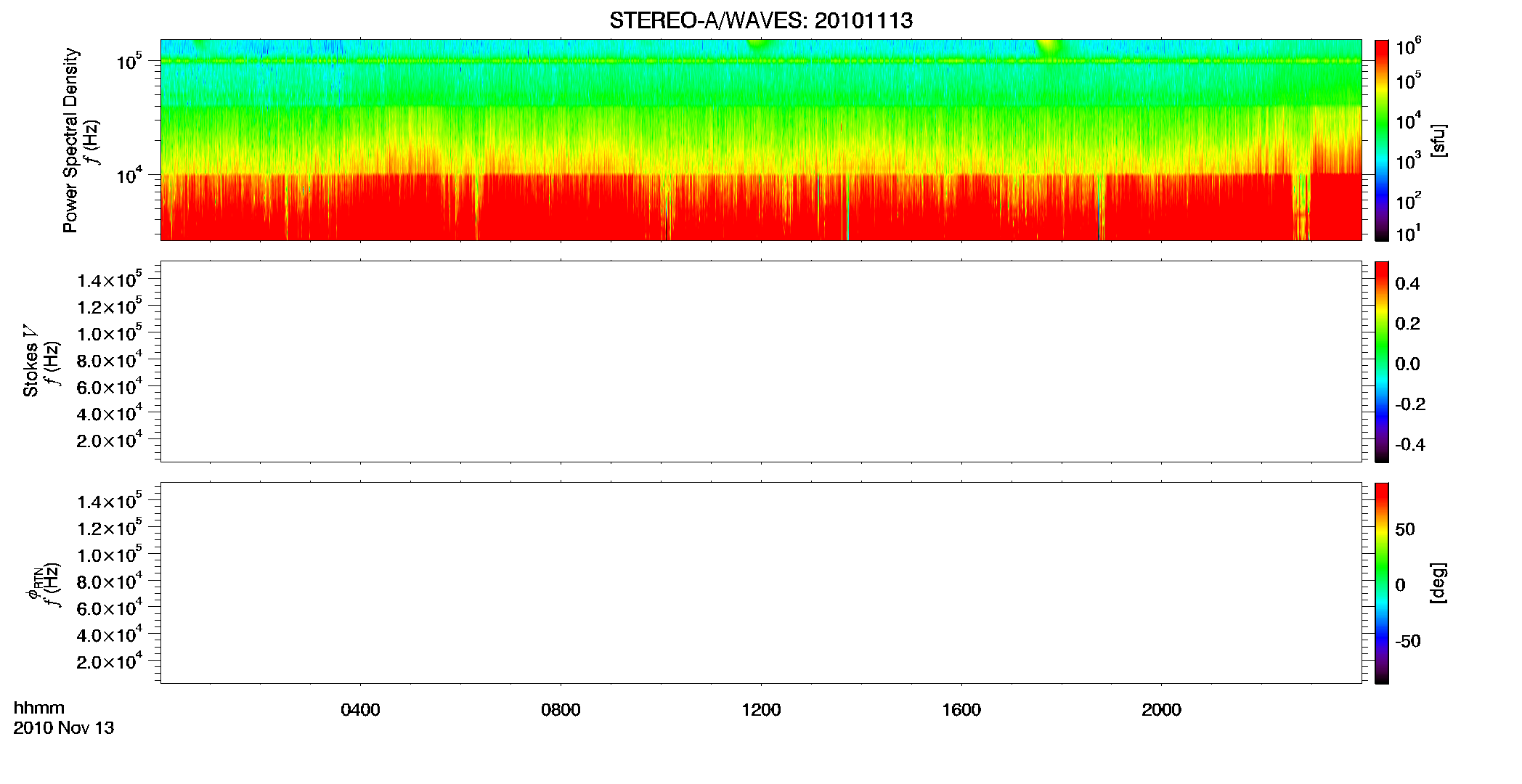Click the "-0.2" label on the Stokes V color bar

point(1410,404)
